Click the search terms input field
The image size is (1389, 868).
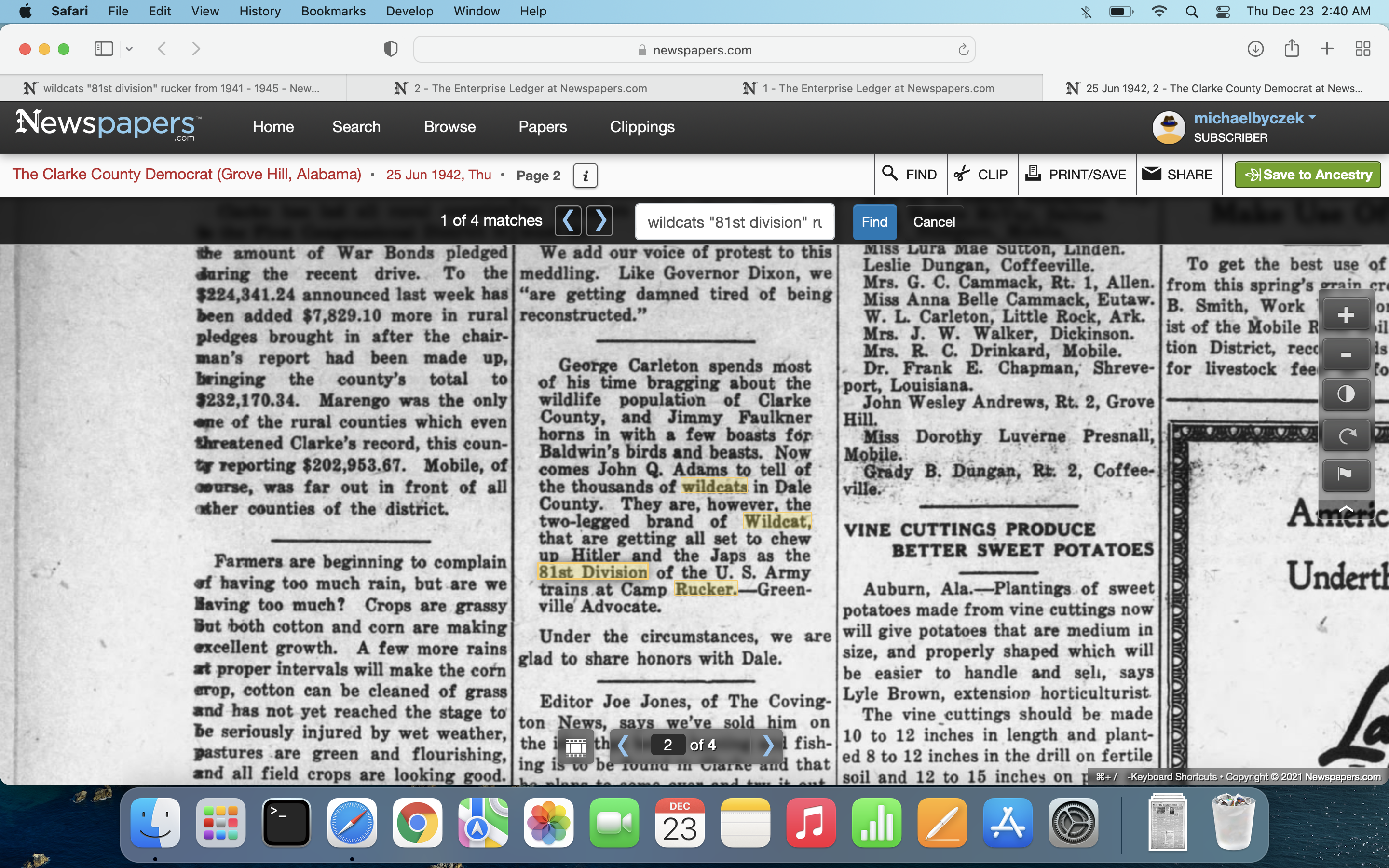coord(734,222)
